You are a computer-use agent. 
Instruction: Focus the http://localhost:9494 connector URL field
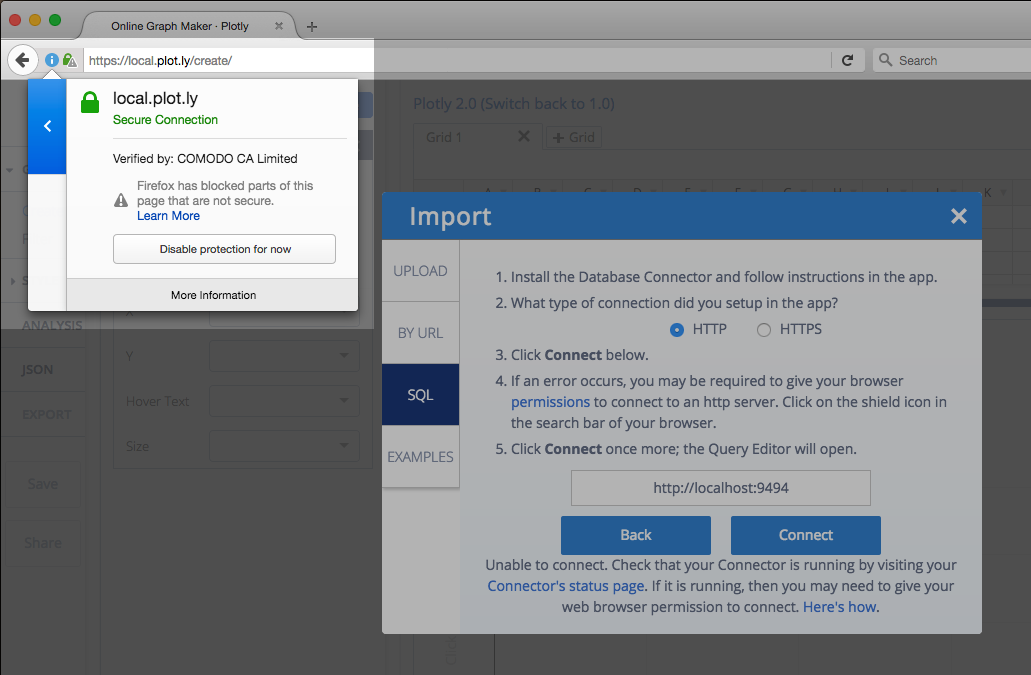click(721, 488)
